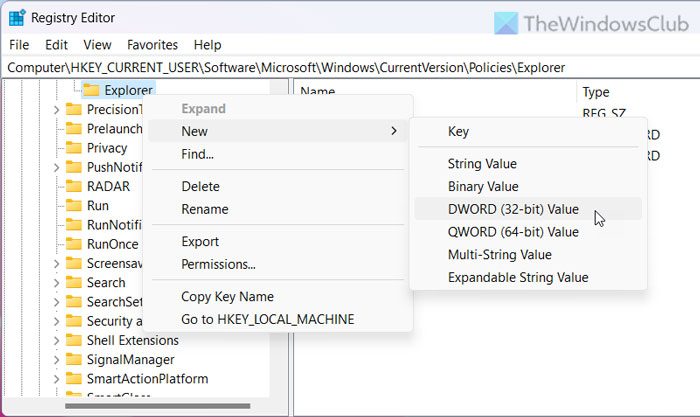Viewport: 700px width, 417px height.
Task: Click the Security folder icon
Action: pos(74,321)
